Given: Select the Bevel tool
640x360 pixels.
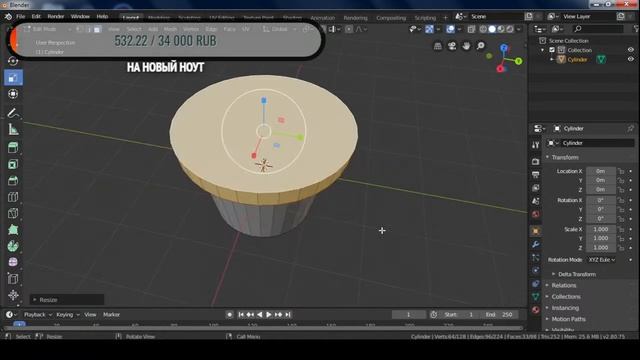Looking at the screenshot, I should pos(13,180).
